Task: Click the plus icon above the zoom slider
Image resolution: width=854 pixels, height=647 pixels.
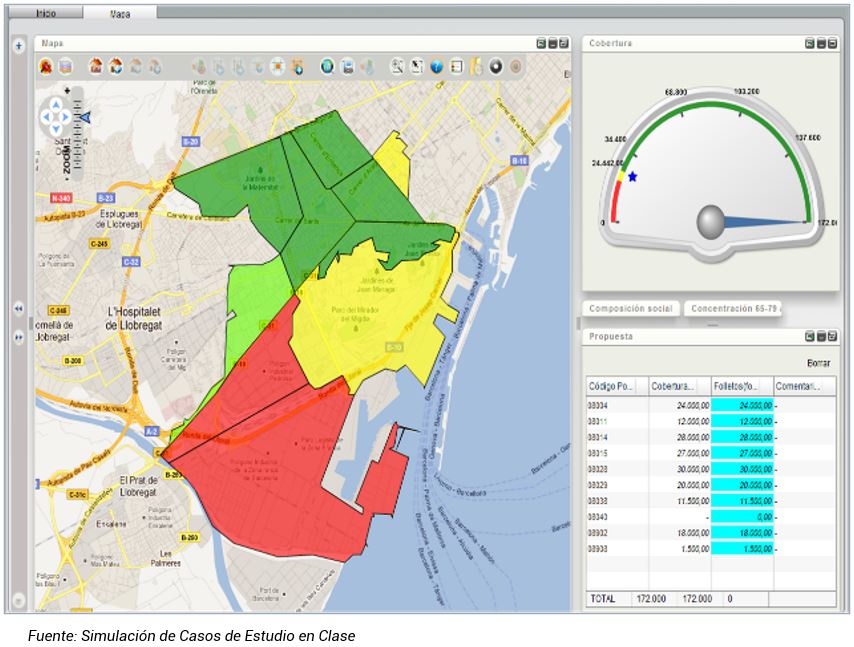Action: (x=67, y=90)
